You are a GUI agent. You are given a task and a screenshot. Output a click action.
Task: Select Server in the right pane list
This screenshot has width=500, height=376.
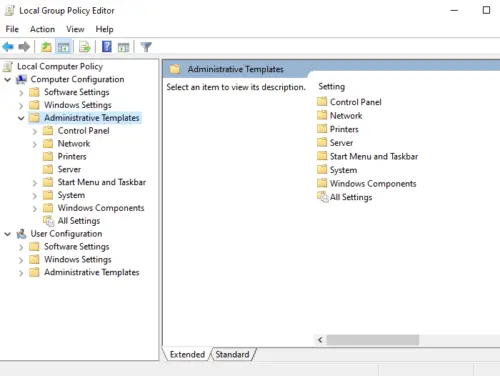point(341,143)
